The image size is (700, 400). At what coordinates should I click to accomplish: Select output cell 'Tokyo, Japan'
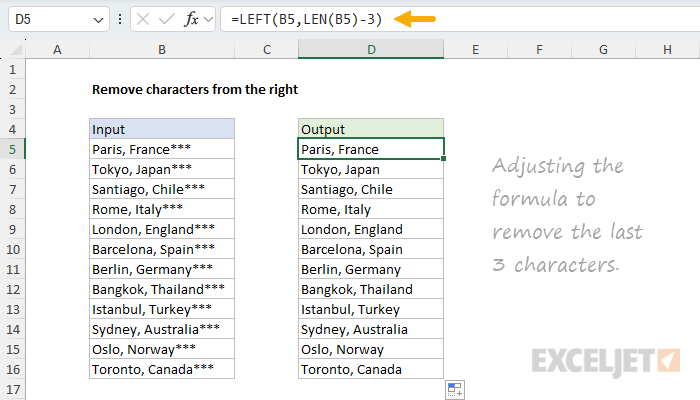tap(371, 169)
